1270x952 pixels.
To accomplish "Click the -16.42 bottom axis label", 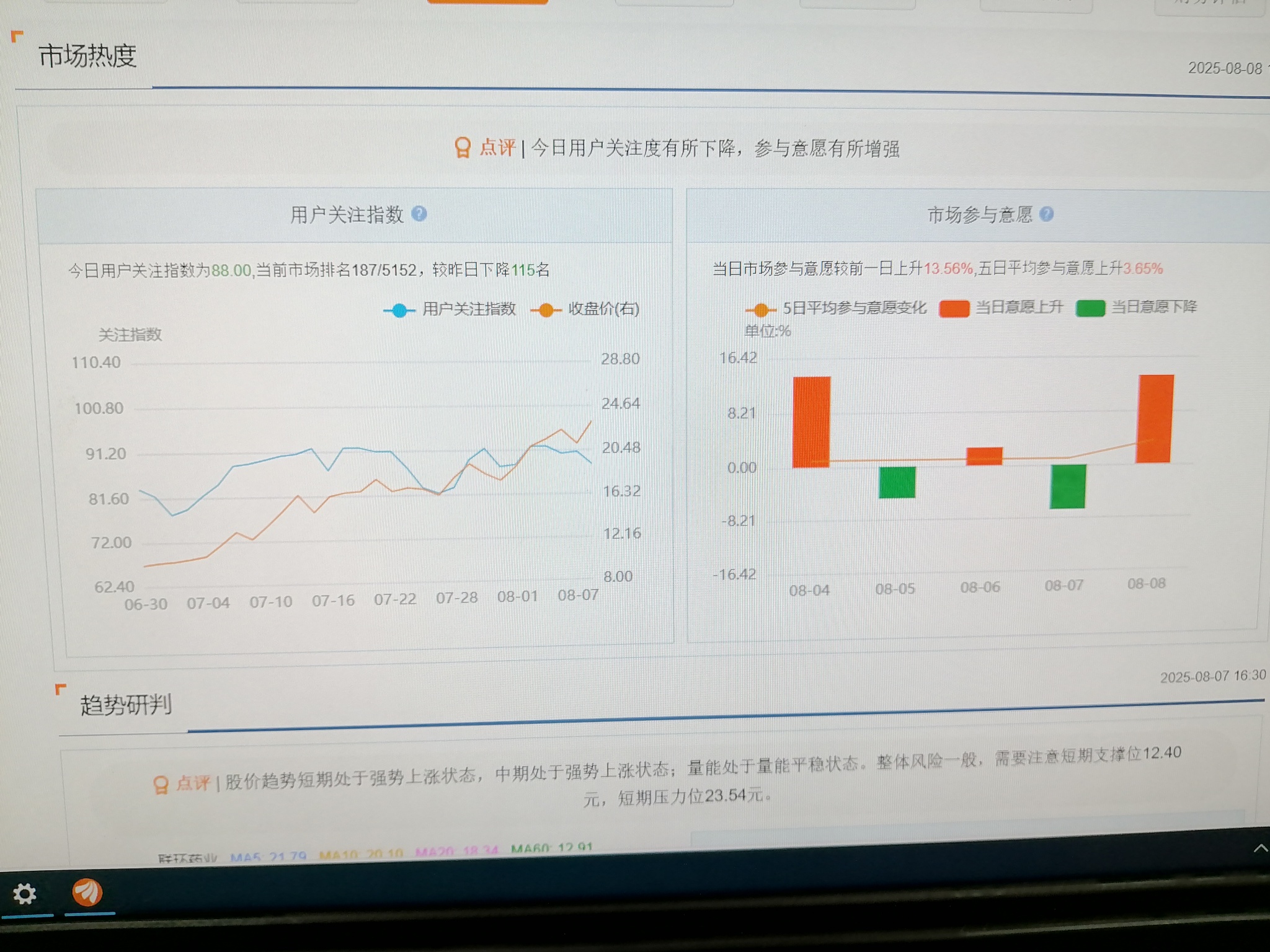I will 734,575.
